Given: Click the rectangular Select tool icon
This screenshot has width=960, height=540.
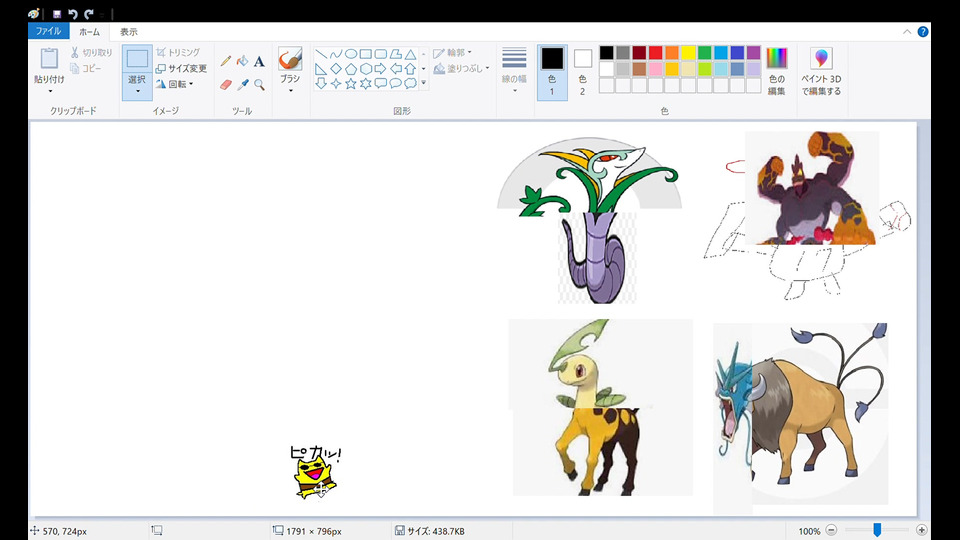Looking at the screenshot, I should [137, 59].
